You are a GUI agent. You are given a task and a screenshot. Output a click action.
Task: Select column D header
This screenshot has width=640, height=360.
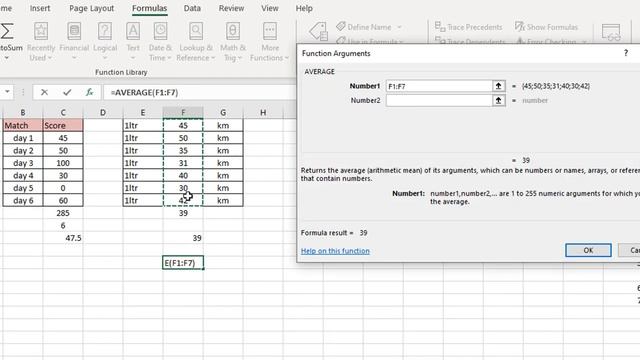point(103,113)
